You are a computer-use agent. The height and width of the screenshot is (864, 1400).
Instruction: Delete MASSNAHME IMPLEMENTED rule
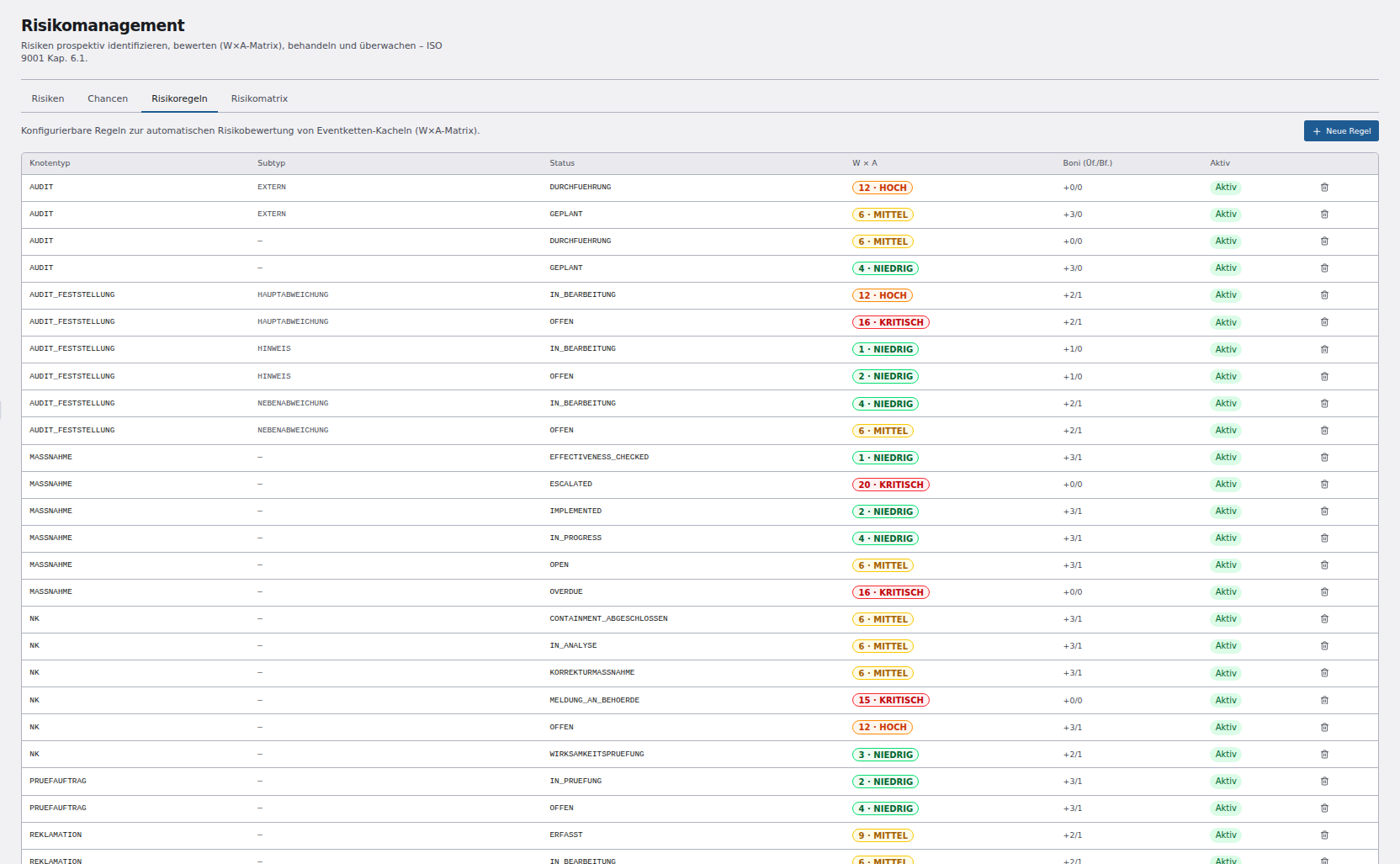1324,512
